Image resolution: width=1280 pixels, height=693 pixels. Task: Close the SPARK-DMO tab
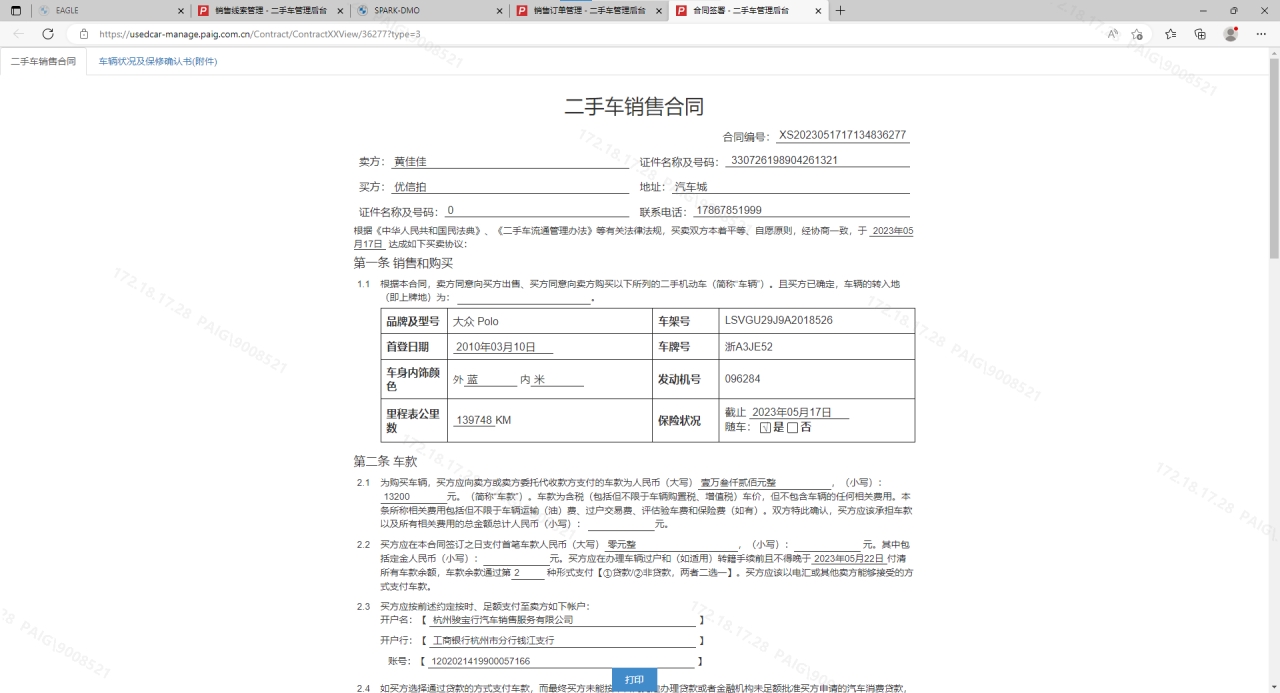click(x=500, y=10)
